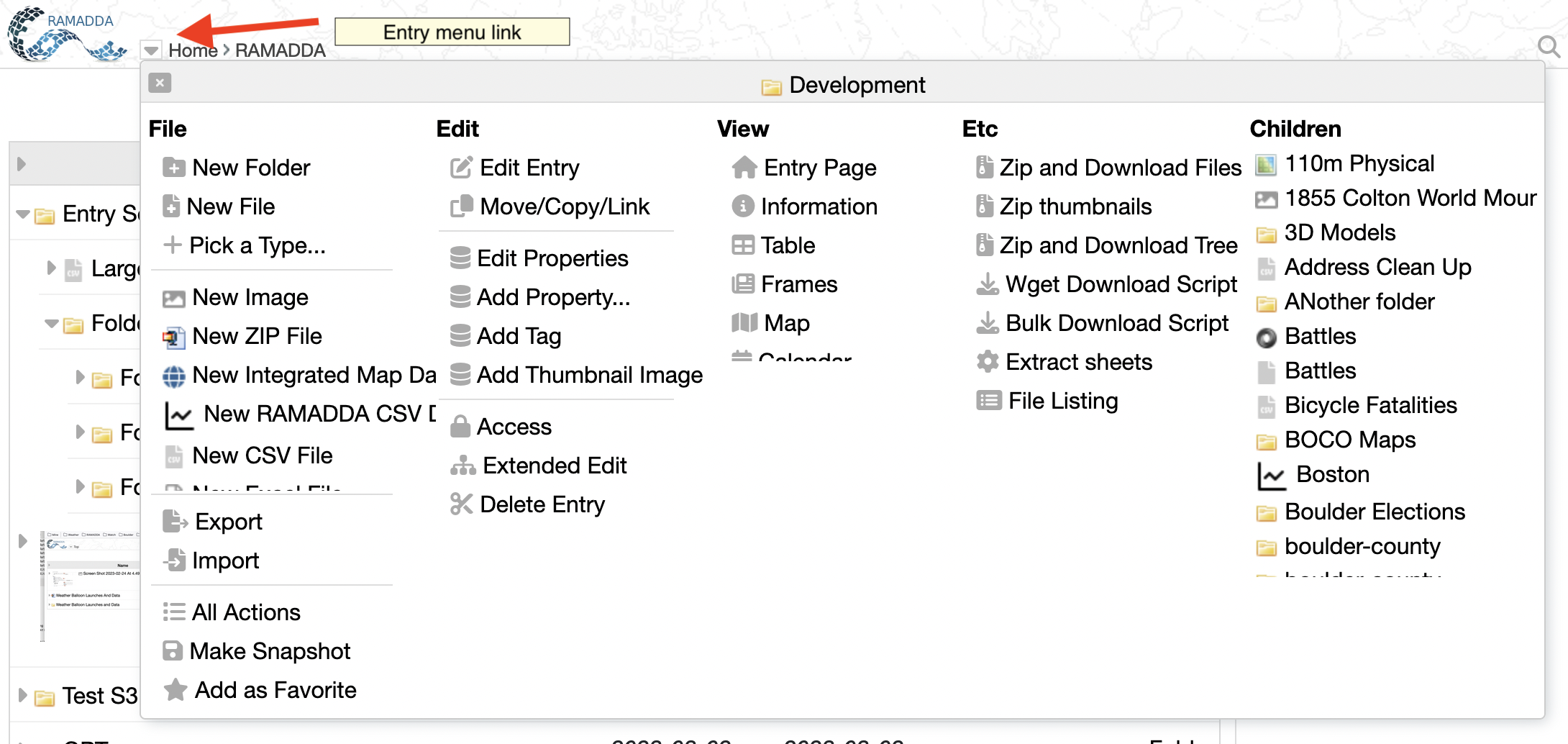Expand the Larg... CSV entry row

51,268
